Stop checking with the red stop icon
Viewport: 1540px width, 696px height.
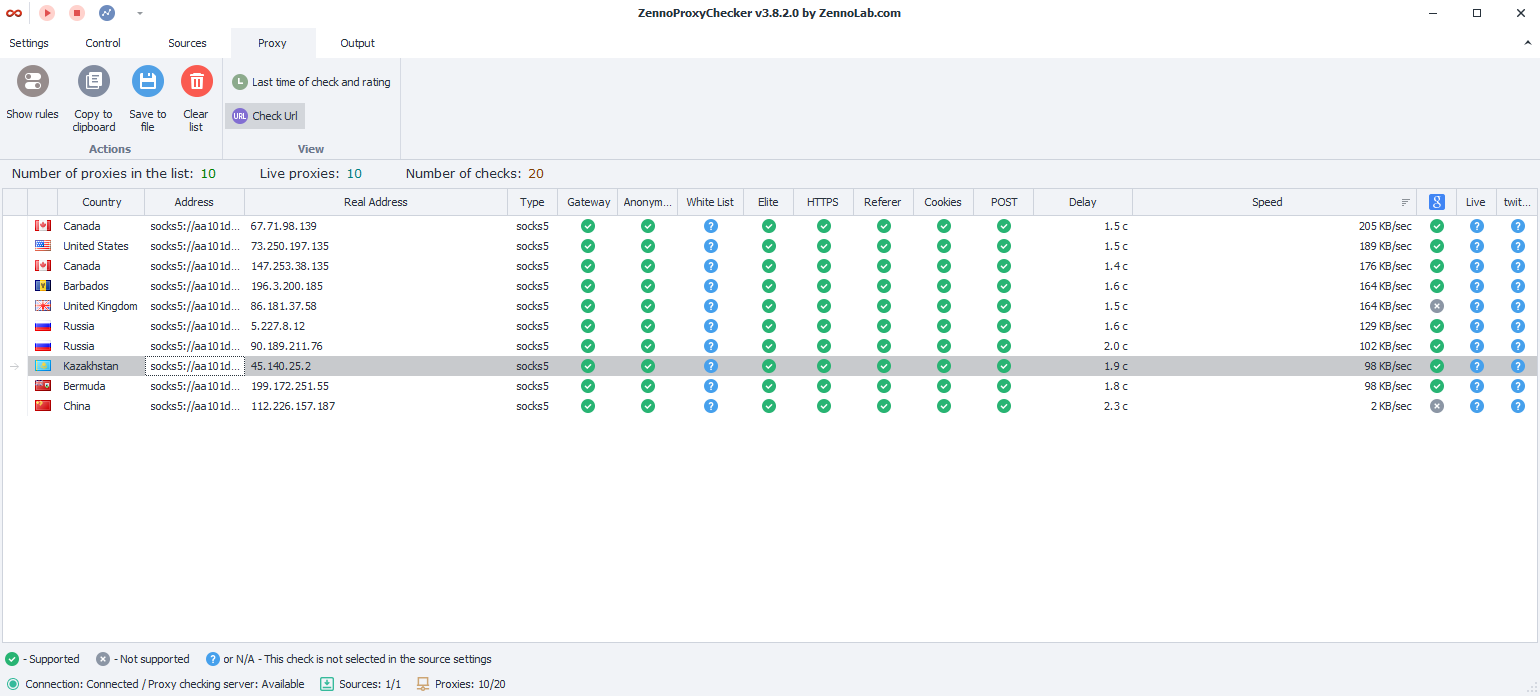coord(77,13)
